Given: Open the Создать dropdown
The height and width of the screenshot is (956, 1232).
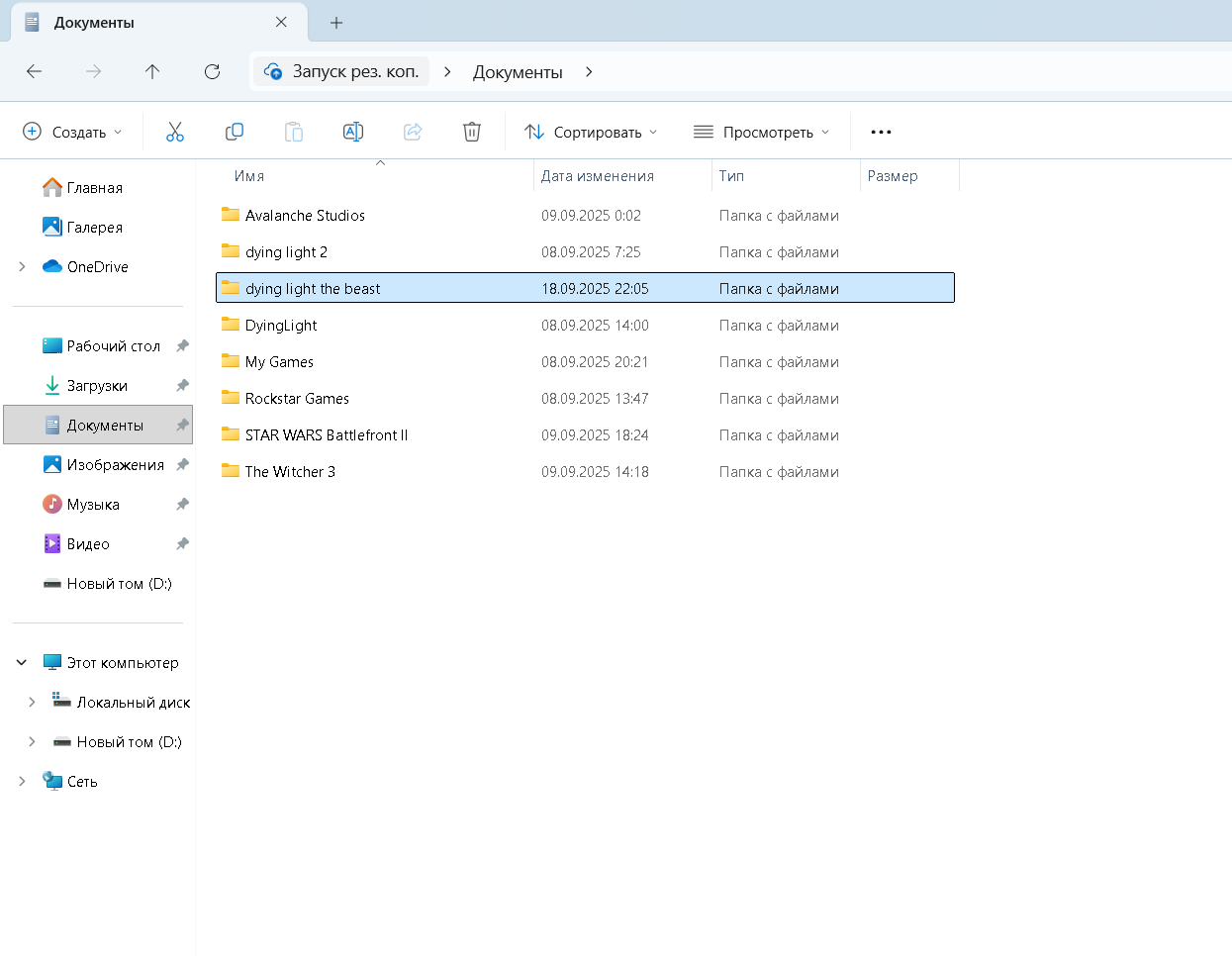Looking at the screenshot, I should click(x=73, y=132).
